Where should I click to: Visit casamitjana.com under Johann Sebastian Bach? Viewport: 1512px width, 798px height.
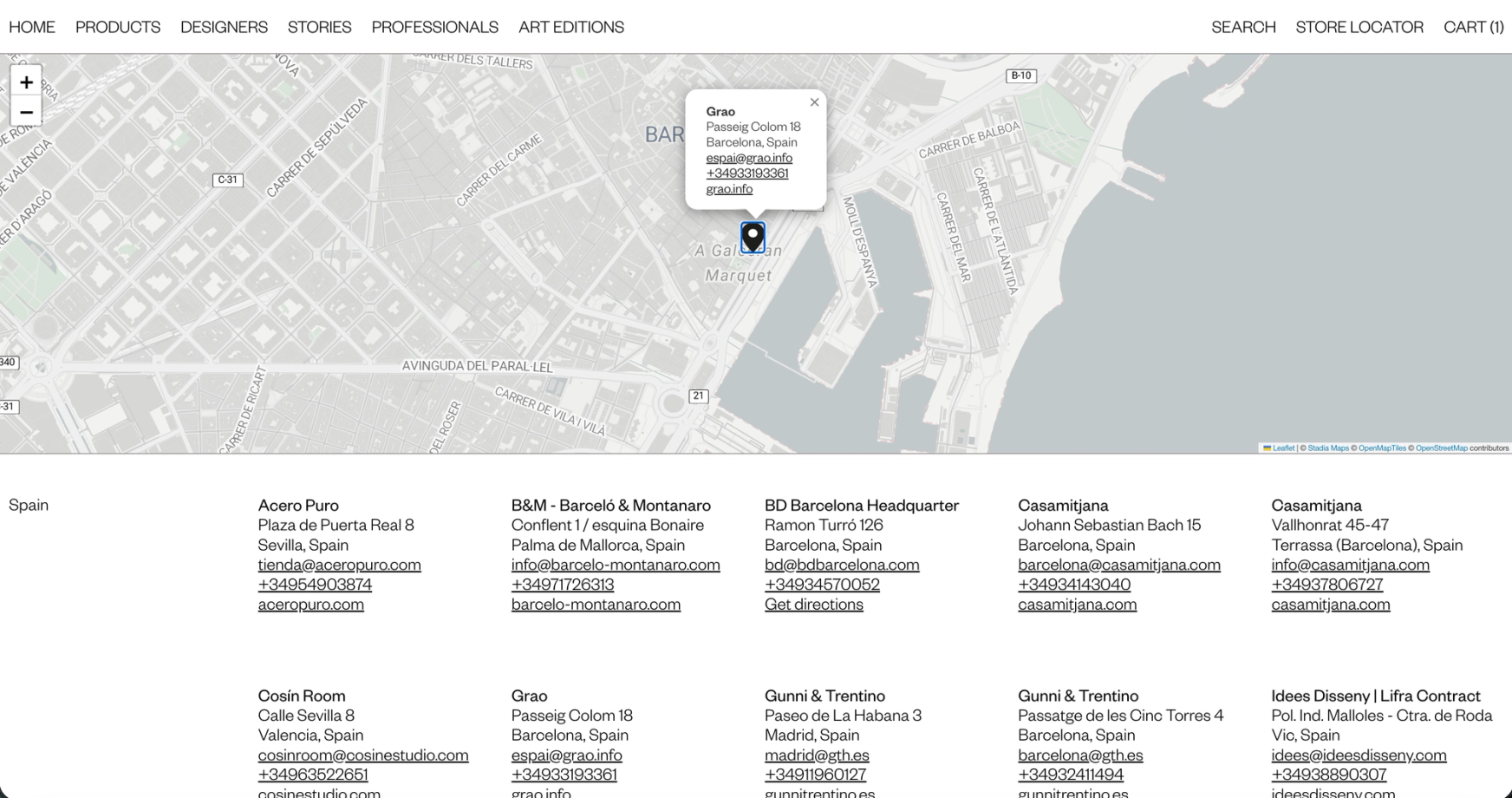1077,605
